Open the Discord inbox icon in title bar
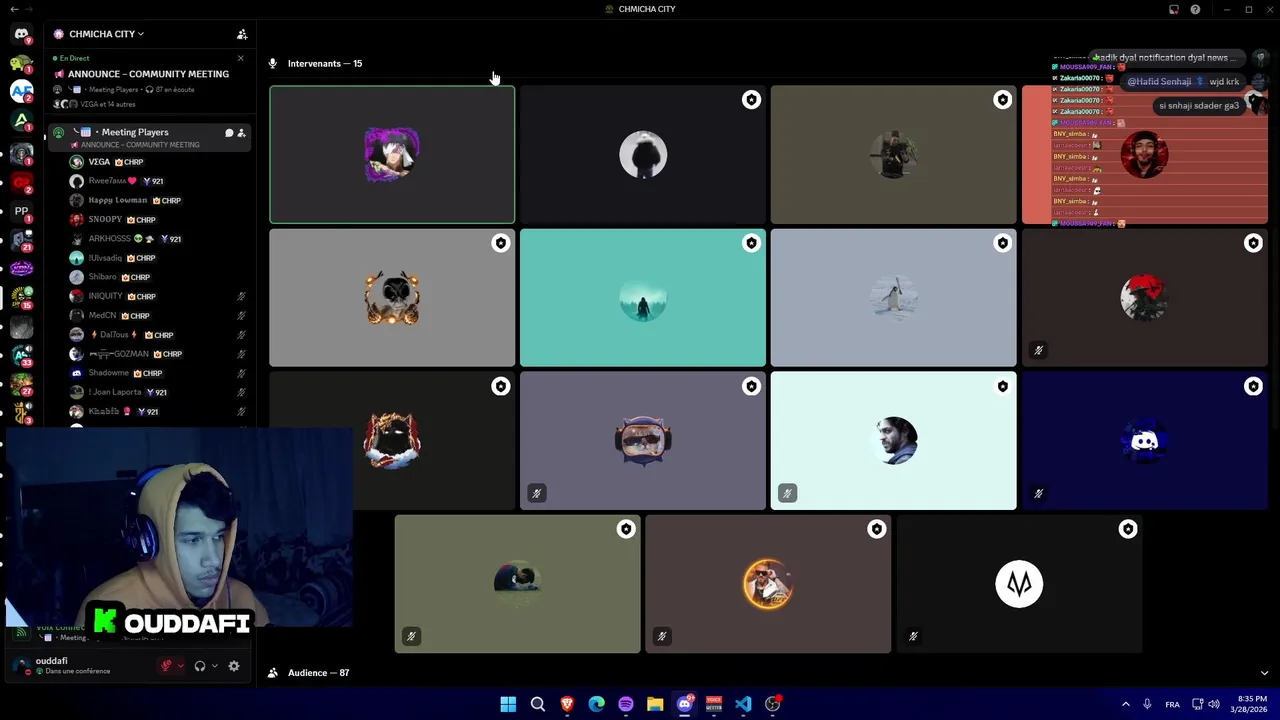The height and width of the screenshot is (720, 1280). click(x=1174, y=9)
